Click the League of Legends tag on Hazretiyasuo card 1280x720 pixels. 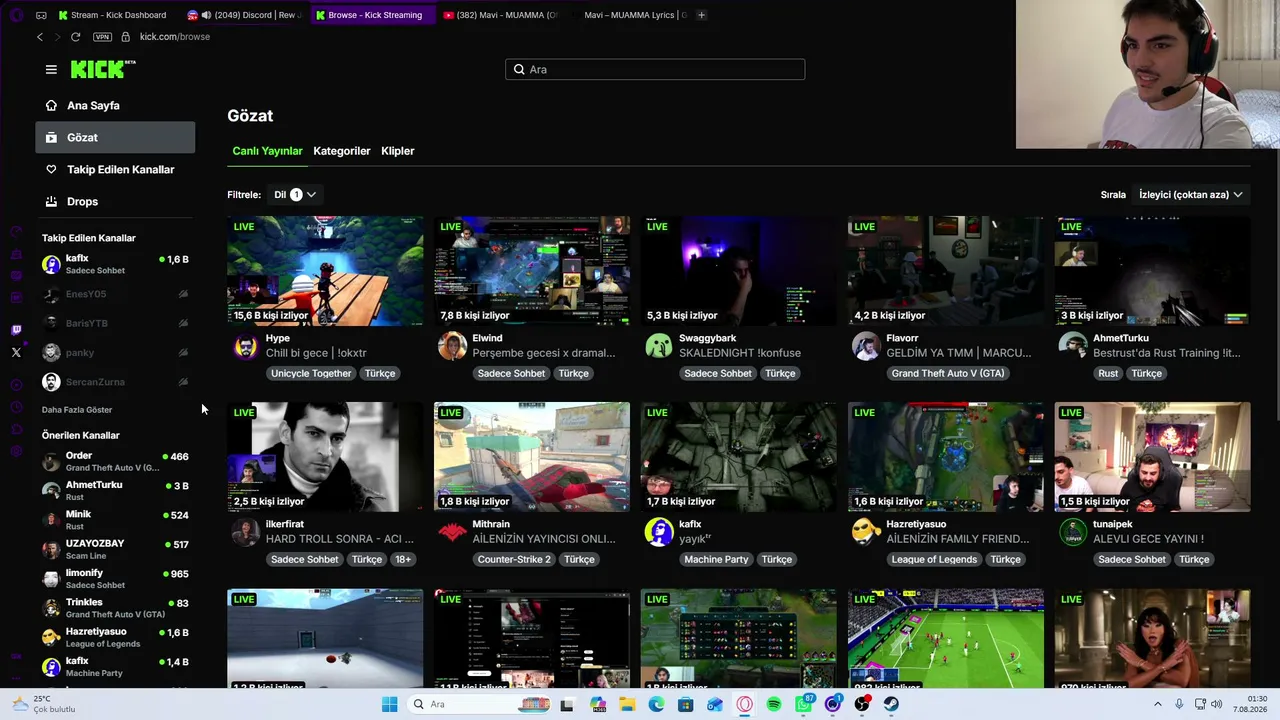[x=934, y=559]
